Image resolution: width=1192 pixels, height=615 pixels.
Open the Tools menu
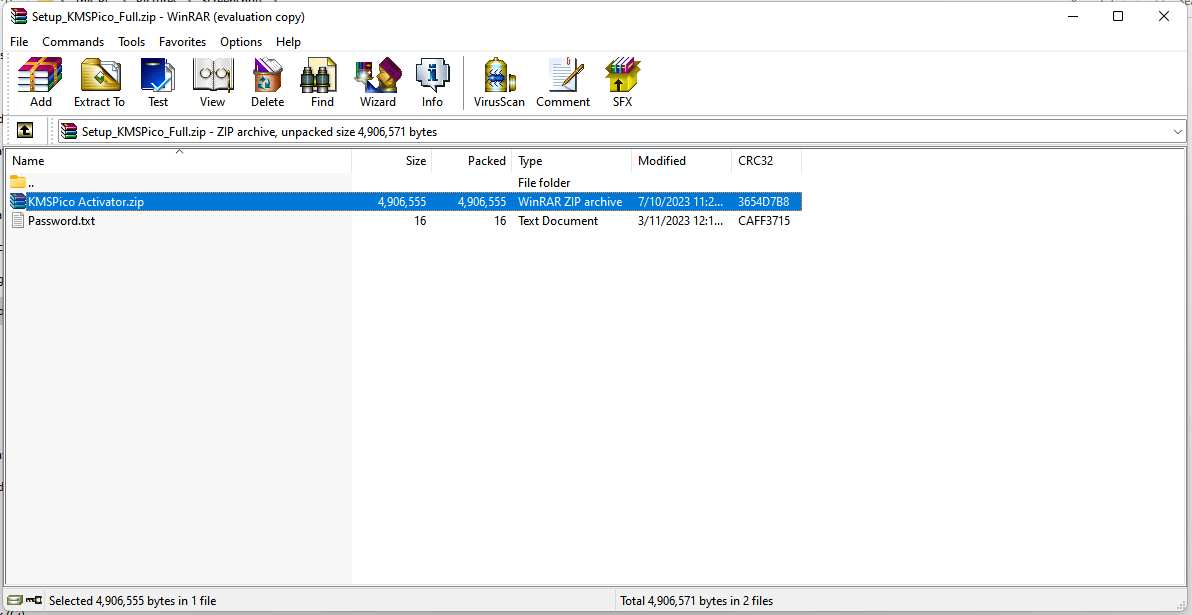[x=132, y=42]
